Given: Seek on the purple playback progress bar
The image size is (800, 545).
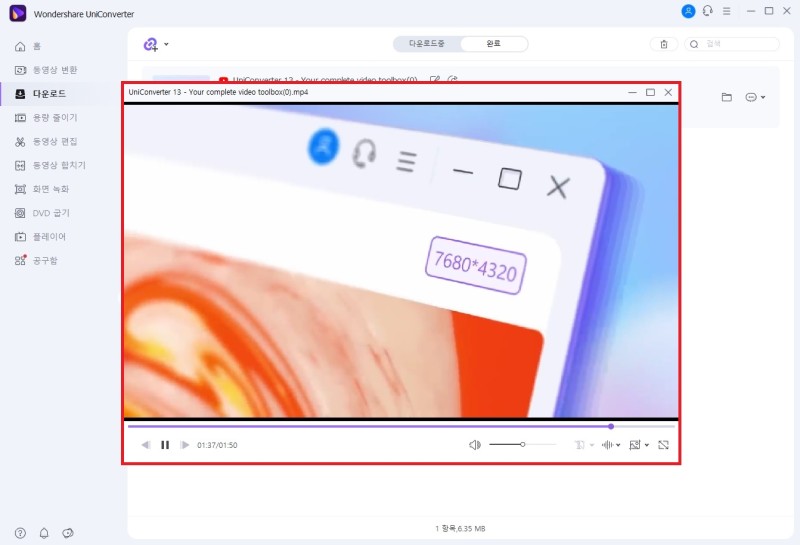Looking at the screenshot, I should 401,426.
